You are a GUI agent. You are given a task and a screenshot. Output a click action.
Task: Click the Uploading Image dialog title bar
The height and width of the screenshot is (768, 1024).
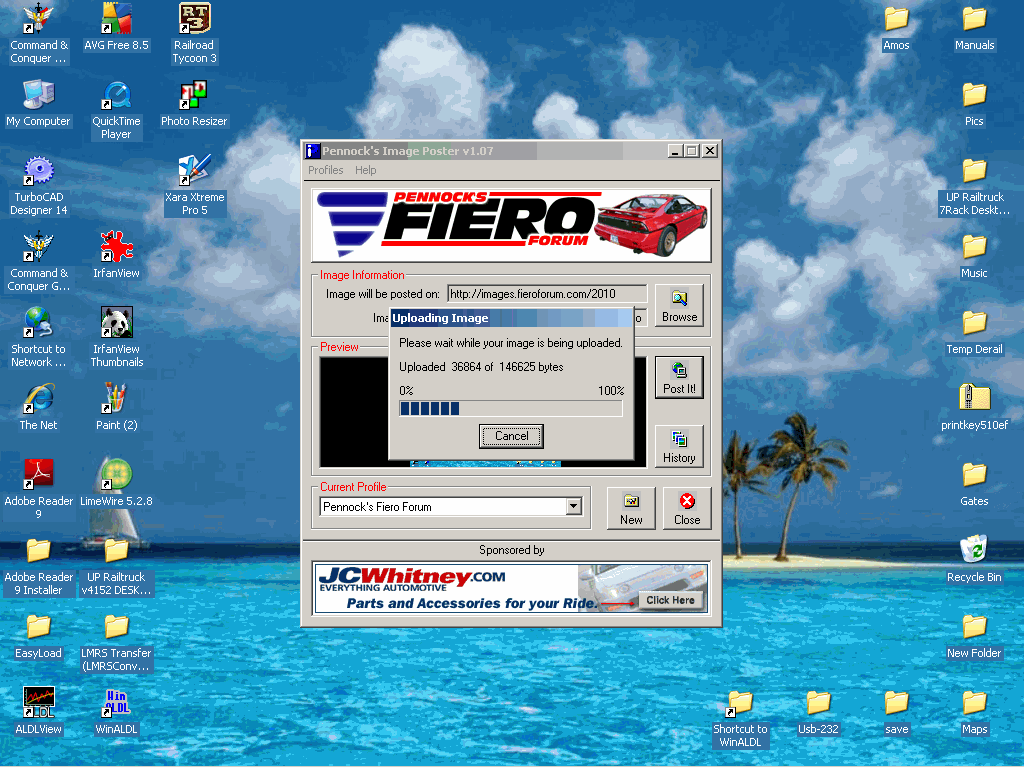tap(511, 318)
